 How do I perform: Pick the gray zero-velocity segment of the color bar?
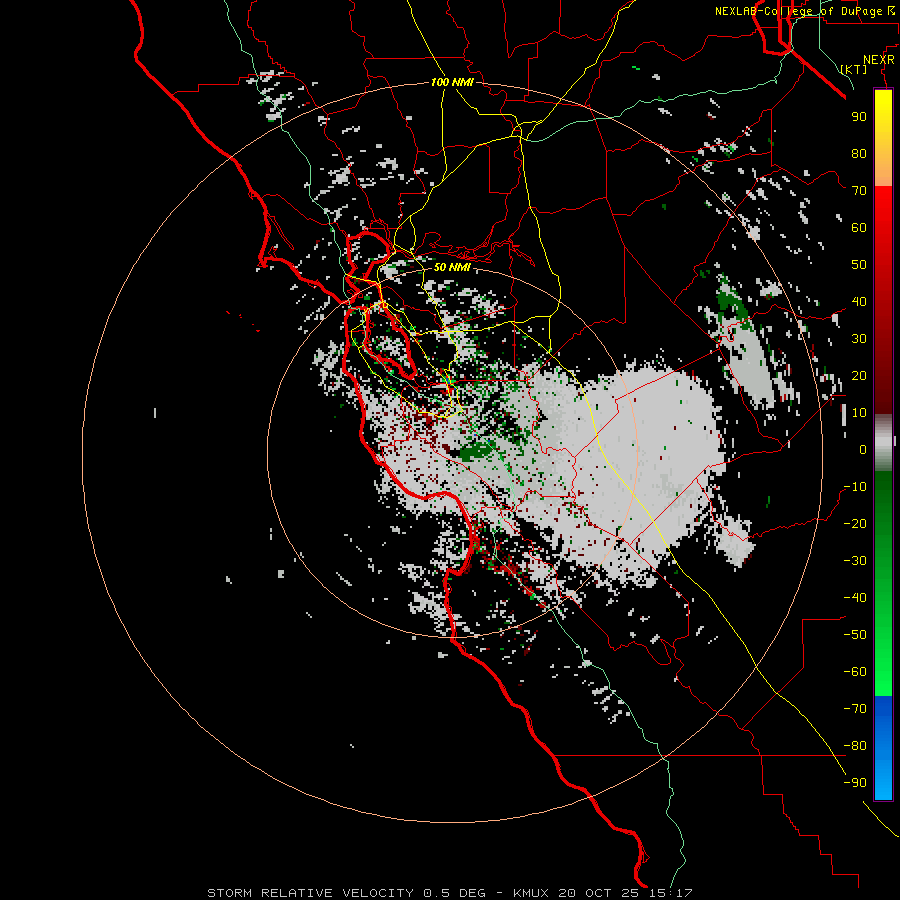(883, 443)
